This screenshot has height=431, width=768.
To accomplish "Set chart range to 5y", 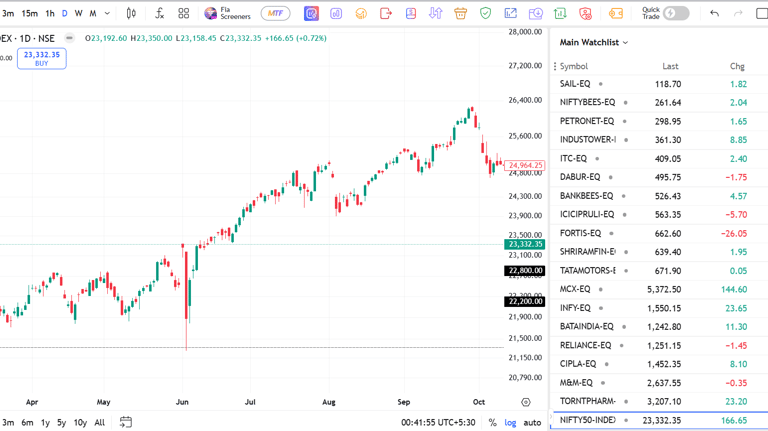I will click(x=61, y=422).
